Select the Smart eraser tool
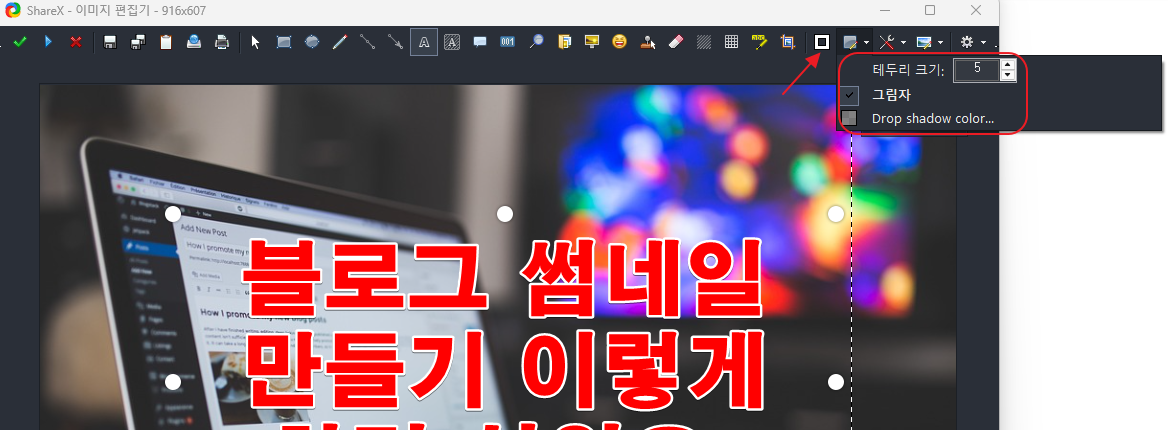1168x430 pixels. [x=676, y=42]
